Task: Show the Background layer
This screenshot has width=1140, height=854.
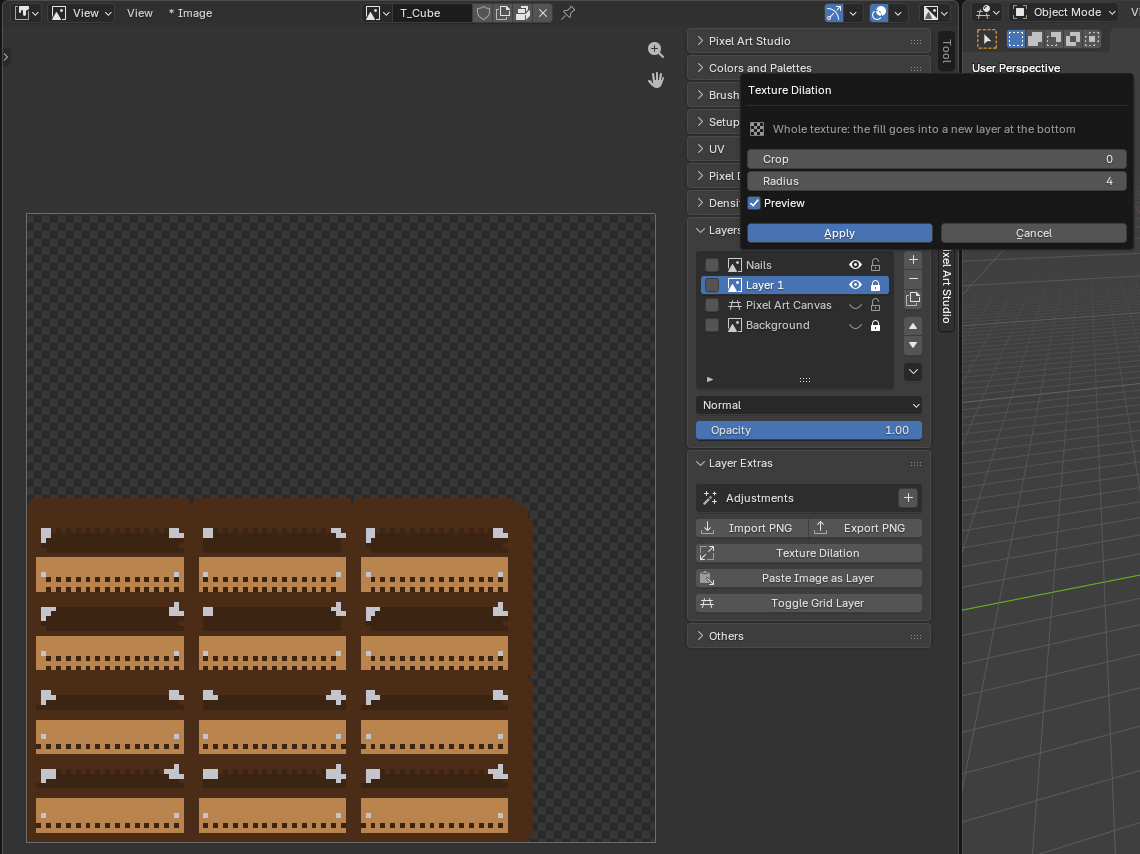Action: pyautogui.click(x=856, y=326)
